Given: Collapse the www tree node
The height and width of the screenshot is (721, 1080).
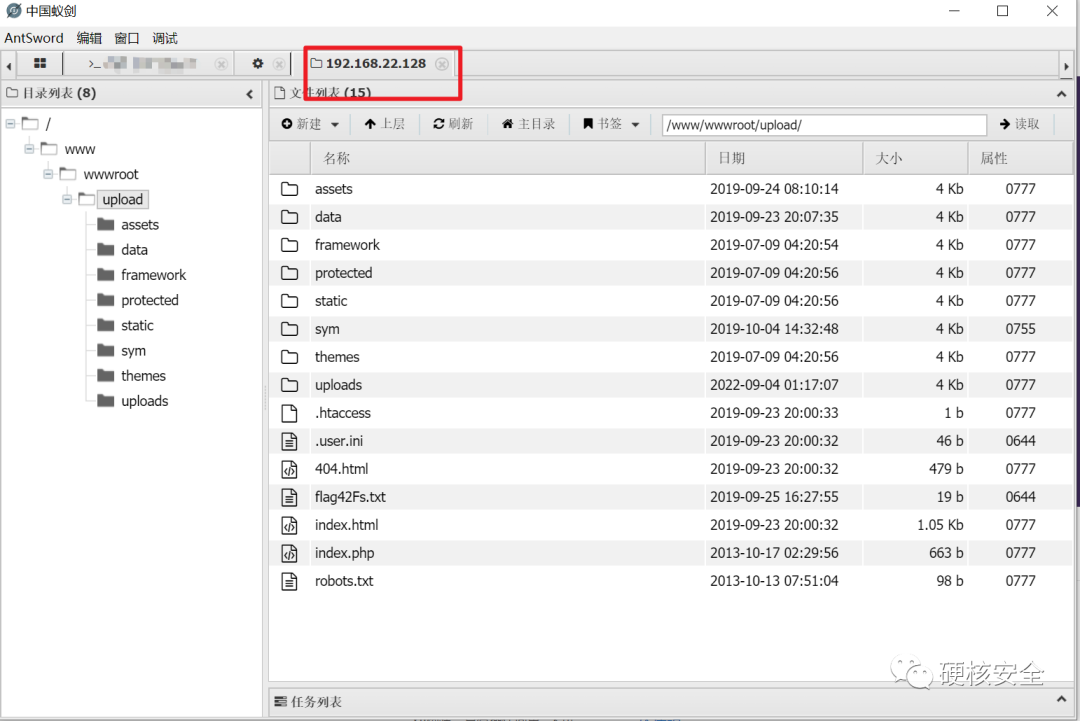Looking at the screenshot, I should coord(29,149).
